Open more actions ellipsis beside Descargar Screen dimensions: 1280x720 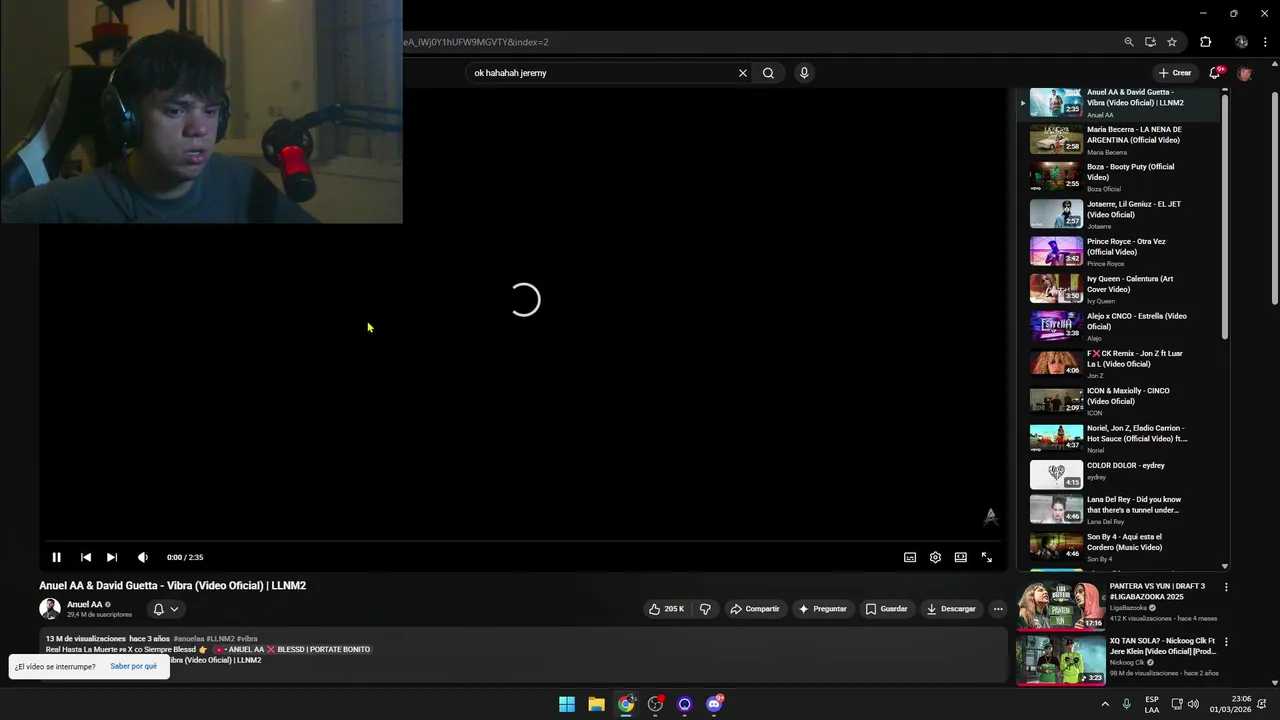[998, 609]
